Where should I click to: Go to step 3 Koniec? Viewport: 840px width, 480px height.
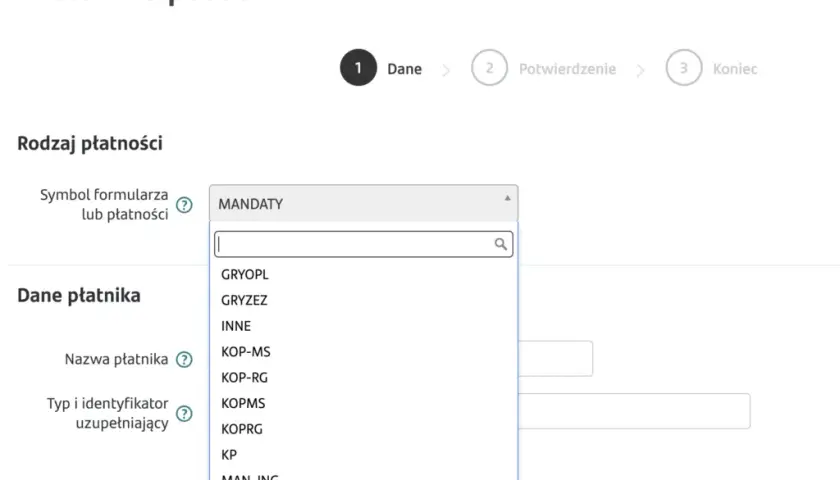tap(711, 68)
